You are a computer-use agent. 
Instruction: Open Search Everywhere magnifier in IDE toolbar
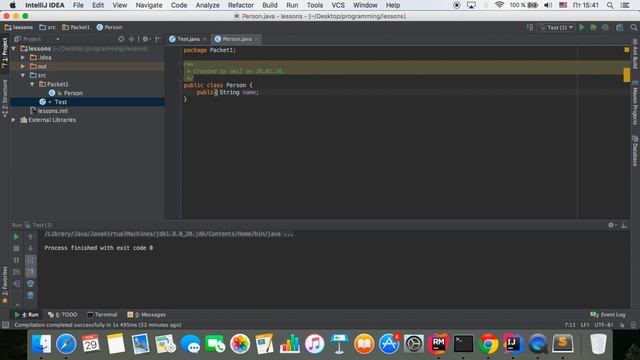633,27
